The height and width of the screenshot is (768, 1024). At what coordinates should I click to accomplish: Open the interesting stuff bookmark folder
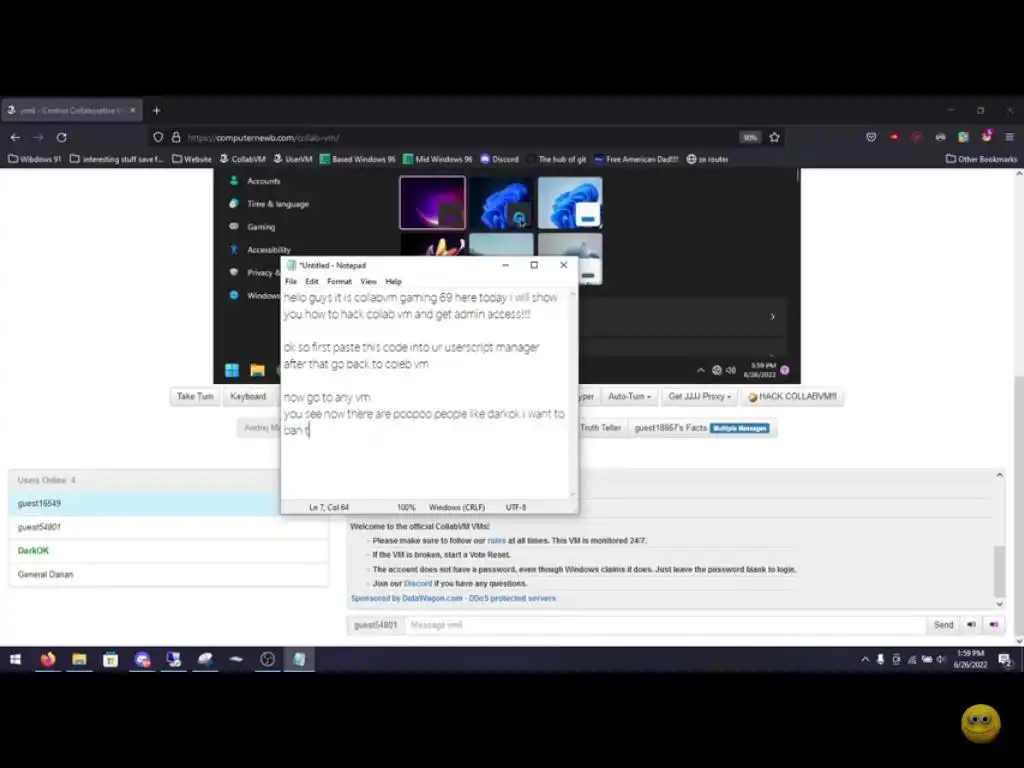116,159
